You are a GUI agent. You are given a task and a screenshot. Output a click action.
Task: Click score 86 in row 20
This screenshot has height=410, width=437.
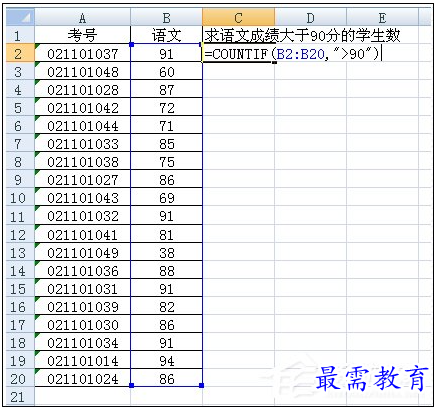pyautogui.click(x=166, y=378)
